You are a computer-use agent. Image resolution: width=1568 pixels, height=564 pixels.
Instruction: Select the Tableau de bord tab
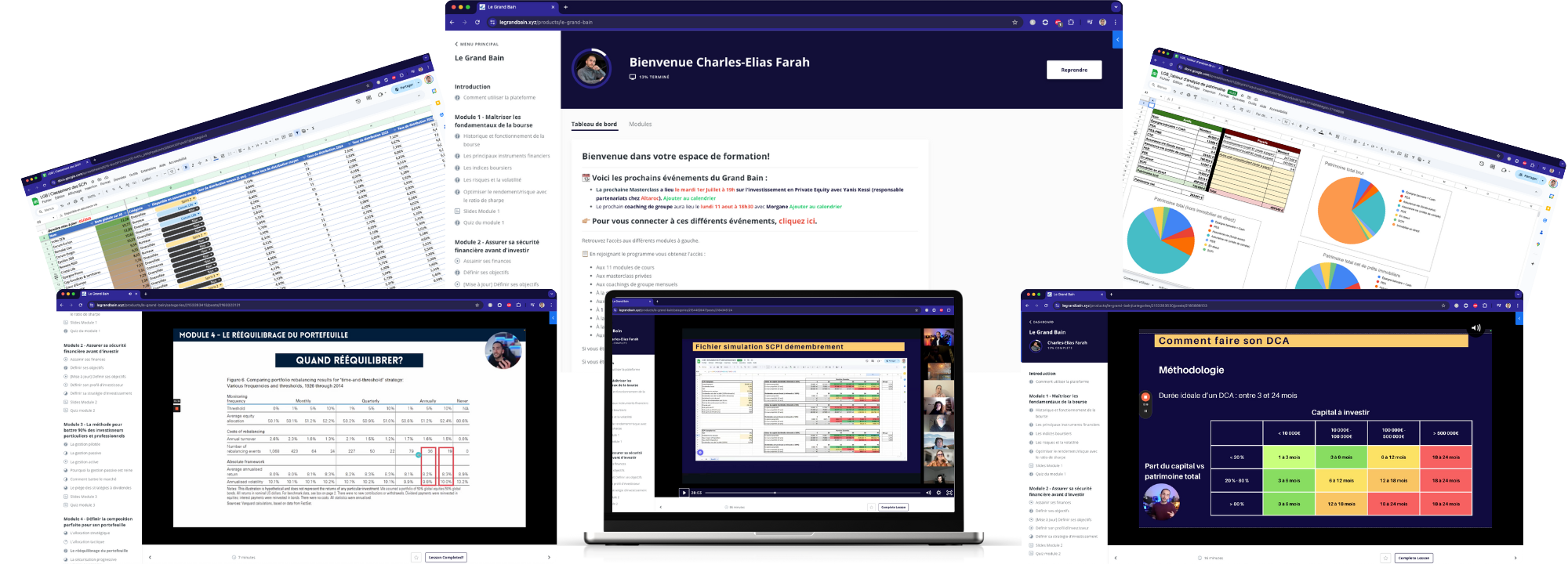click(593, 124)
